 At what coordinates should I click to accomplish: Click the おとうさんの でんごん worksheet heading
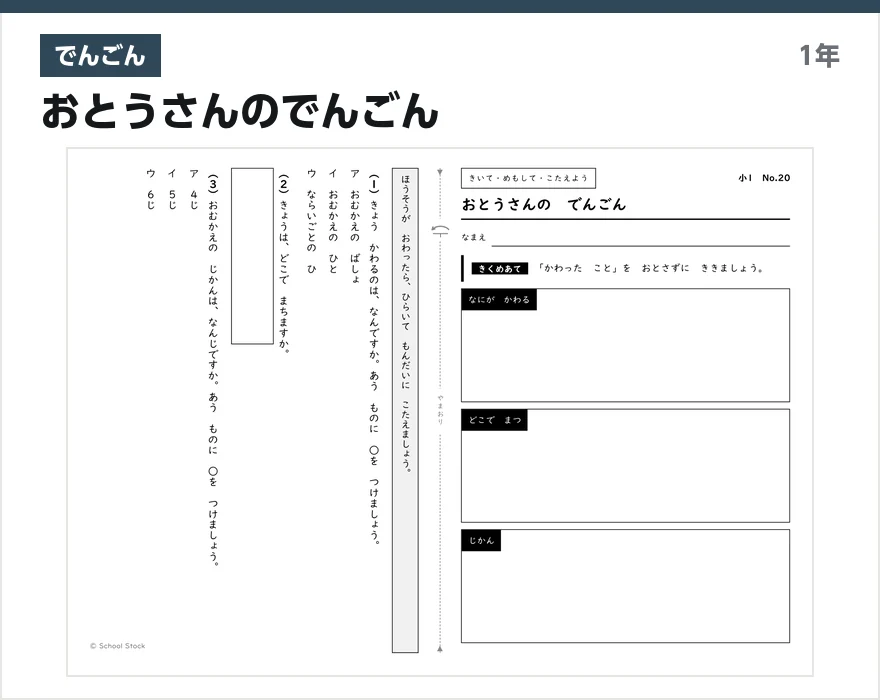(x=543, y=204)
